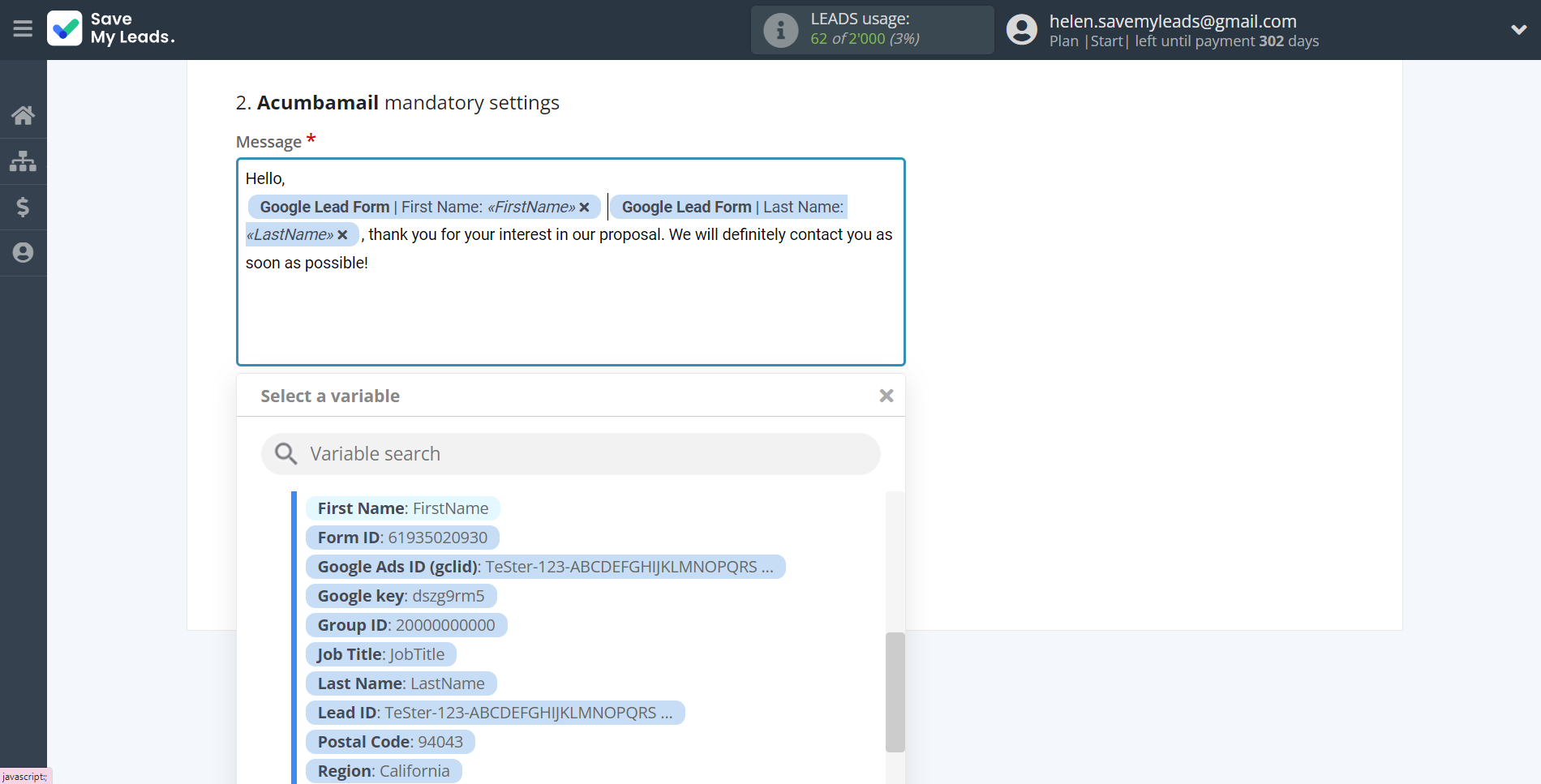
Task: Select the First Name: FirstName variable
Action: coord(403,508)
